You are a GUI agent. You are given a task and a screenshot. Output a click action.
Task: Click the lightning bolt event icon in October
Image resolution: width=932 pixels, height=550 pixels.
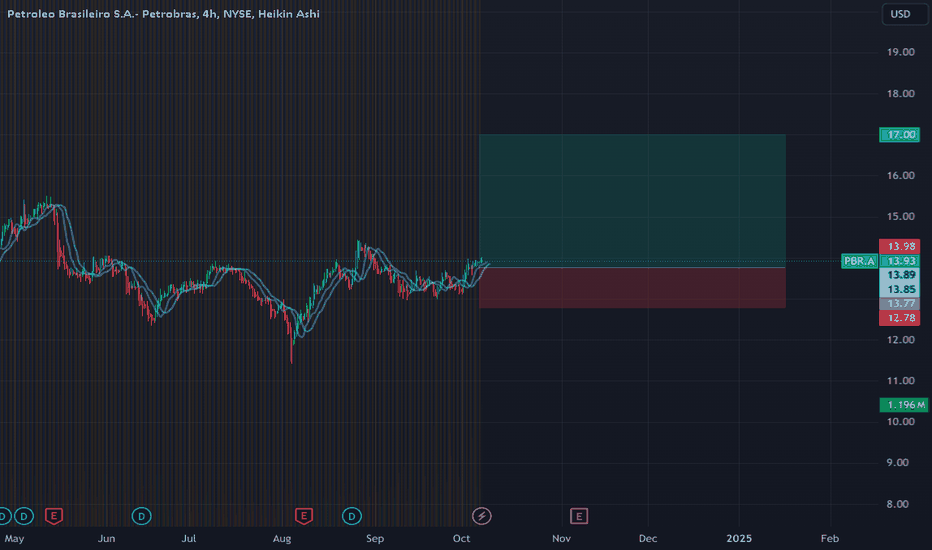481,516
